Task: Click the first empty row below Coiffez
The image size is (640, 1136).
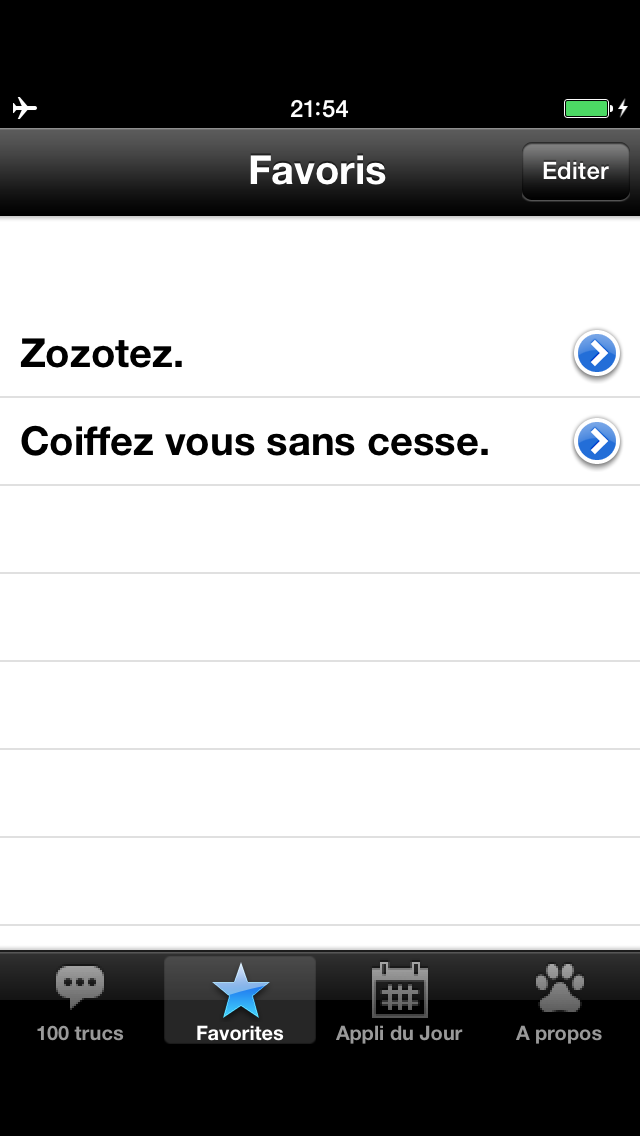Action: tap(320, 529)
